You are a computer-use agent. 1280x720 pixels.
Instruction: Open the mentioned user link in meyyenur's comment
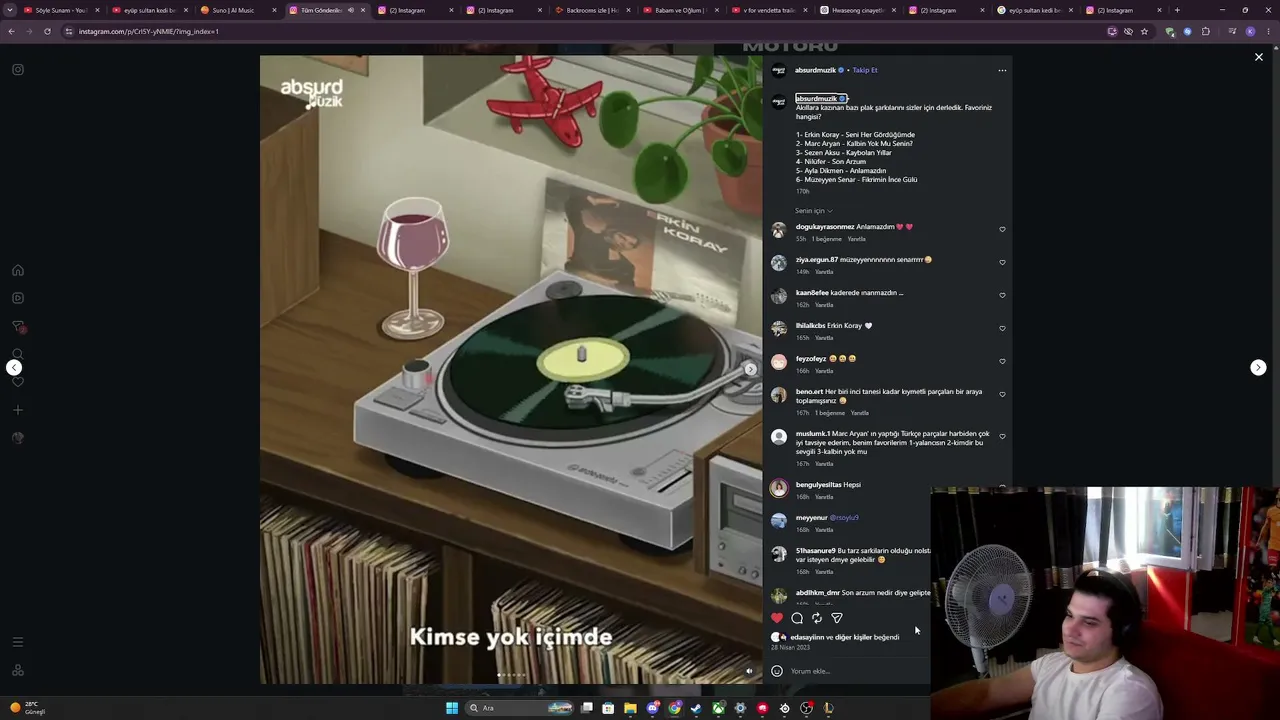coord(844,518)
